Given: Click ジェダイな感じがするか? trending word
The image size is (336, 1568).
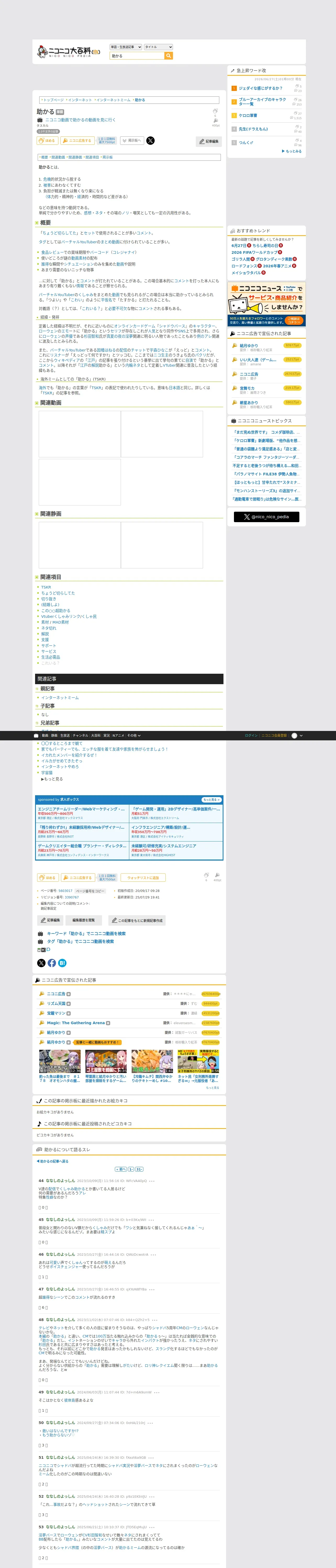Looking at the screenshot, I should (x=260, y=88).
